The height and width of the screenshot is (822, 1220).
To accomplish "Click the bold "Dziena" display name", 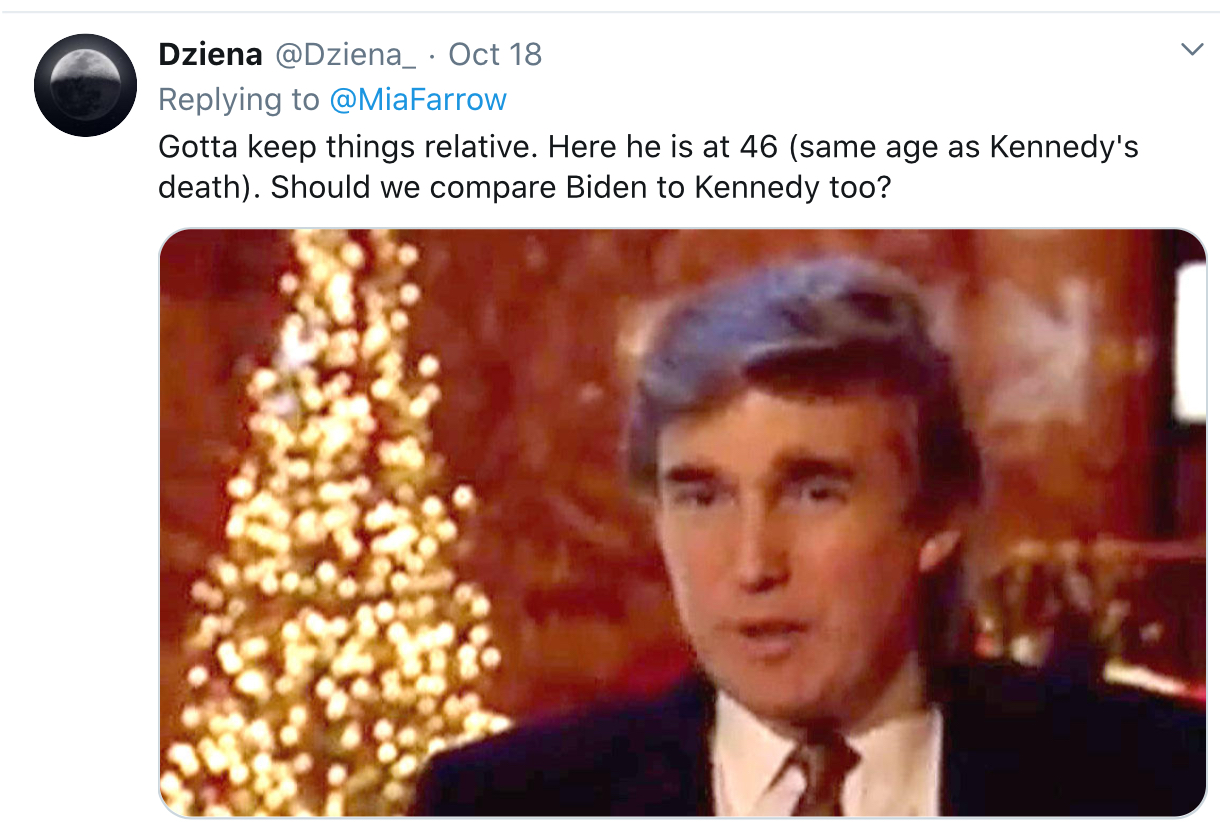I will tap(208, 54).
